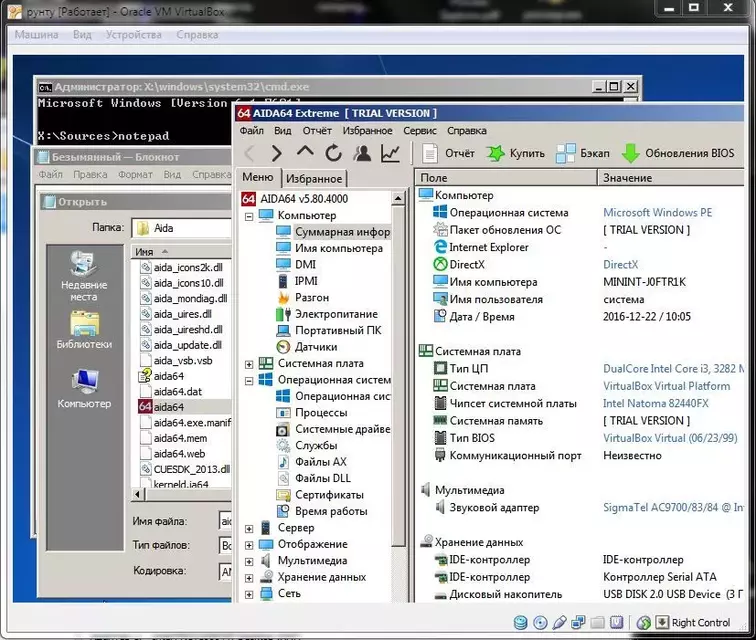The height and width of the screenshot is (640, 756).
Task: Switch to the Меню tab
Action: point(258,177)
